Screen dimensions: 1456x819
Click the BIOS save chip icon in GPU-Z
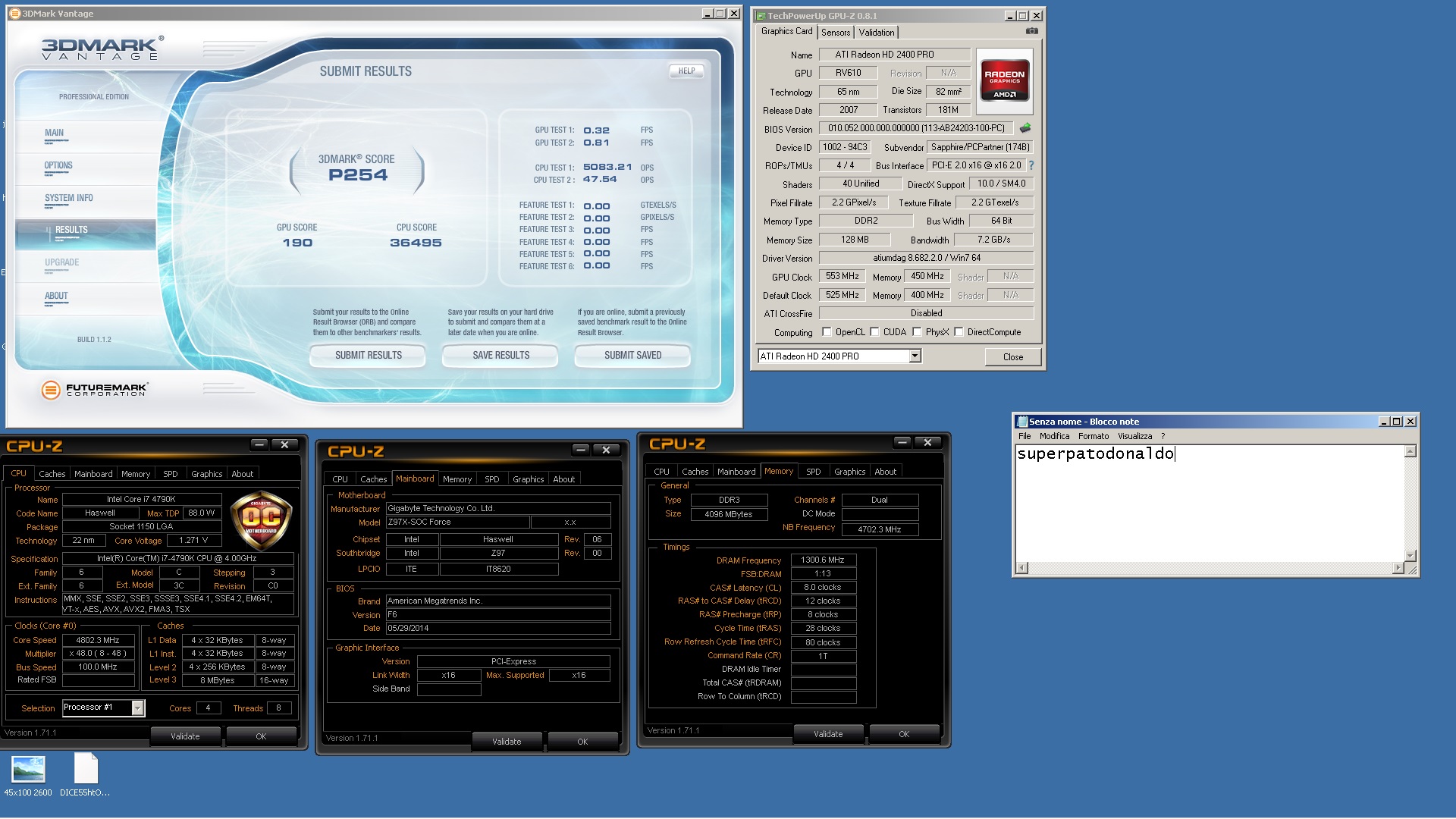(x=1025, y=128)
